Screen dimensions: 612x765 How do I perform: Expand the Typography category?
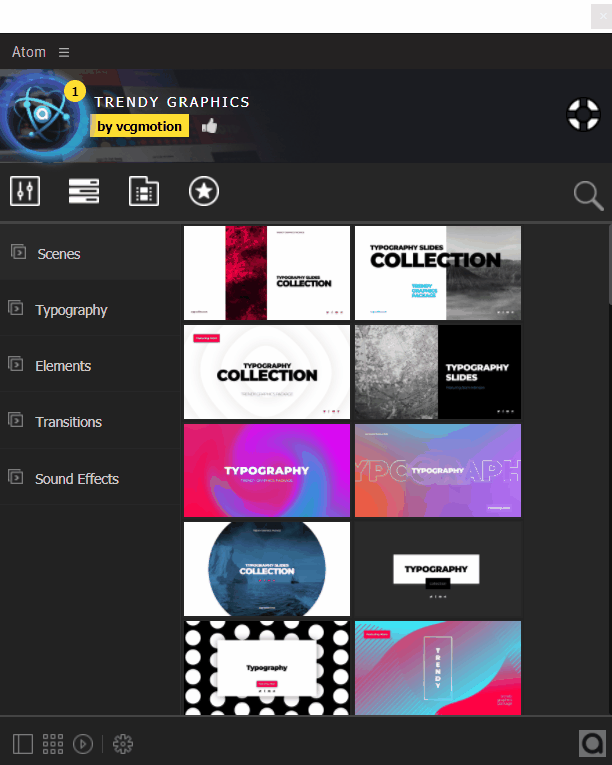[70, 310]
